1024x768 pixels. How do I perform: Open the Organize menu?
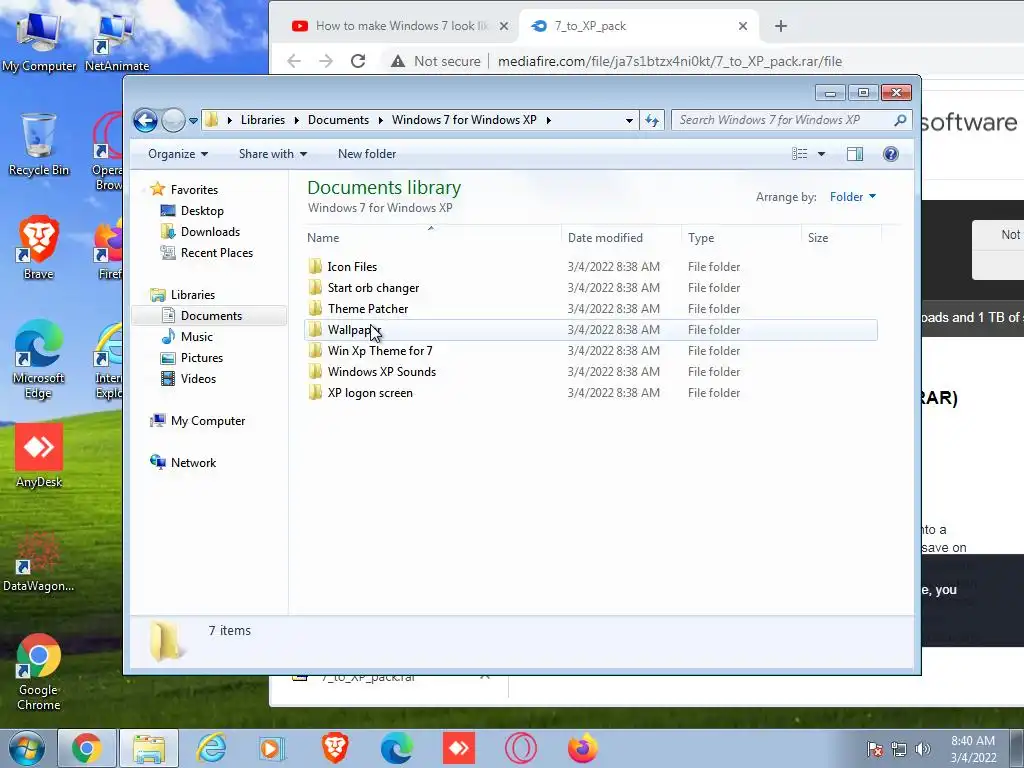[178, 154]
